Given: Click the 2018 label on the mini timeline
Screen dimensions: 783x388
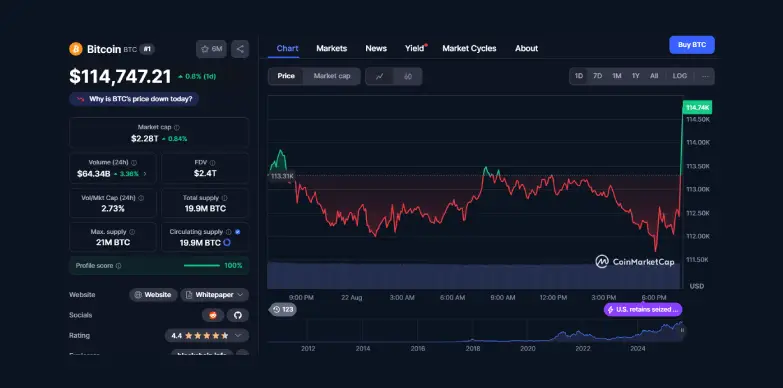Looking at the screenshot, I should pyautogui.click(x=473, y=349).
